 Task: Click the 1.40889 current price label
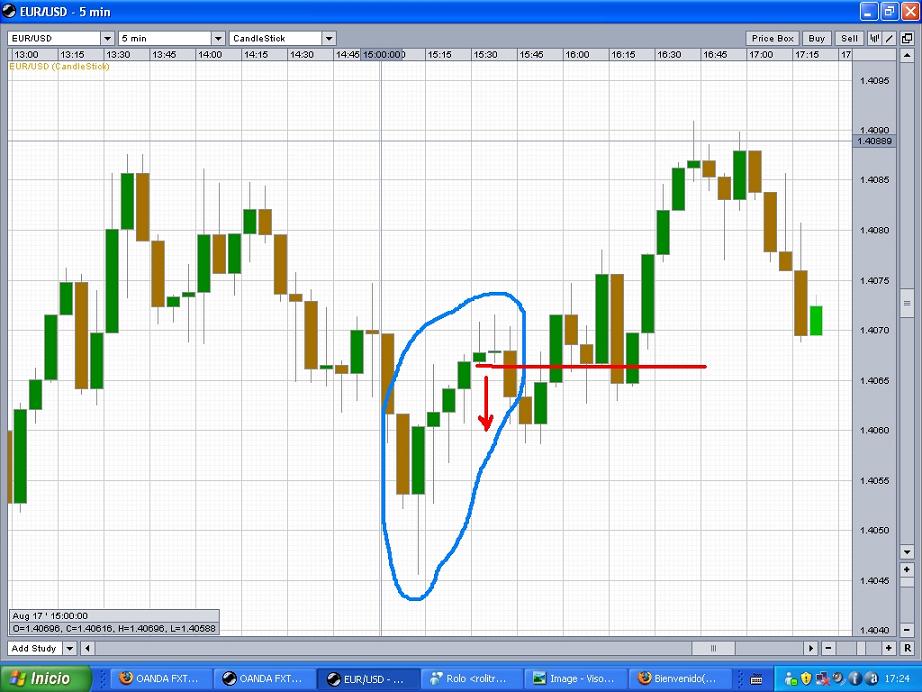pos(874,141)
